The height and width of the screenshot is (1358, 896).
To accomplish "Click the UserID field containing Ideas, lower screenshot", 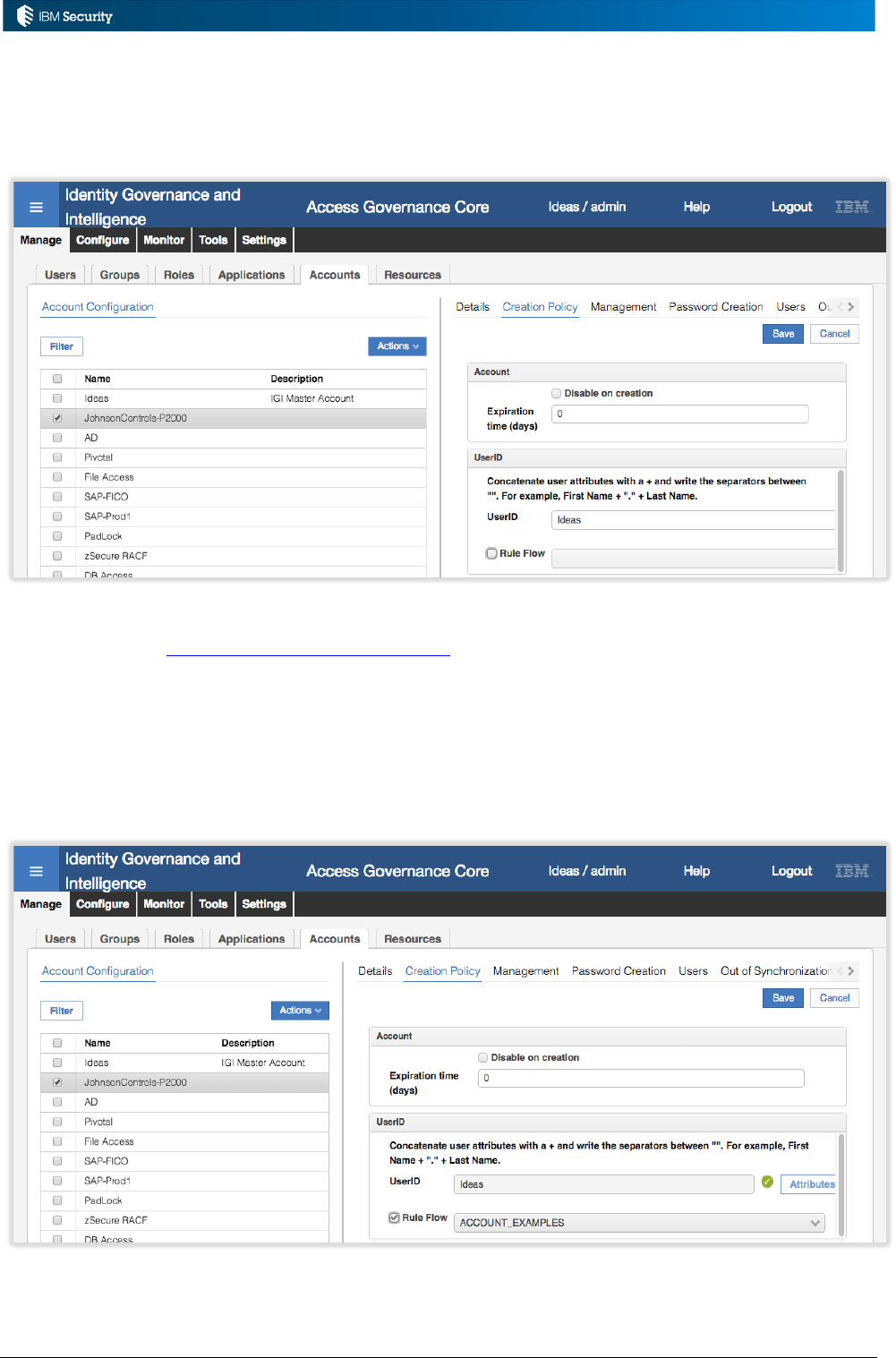I will [604, 1184].
